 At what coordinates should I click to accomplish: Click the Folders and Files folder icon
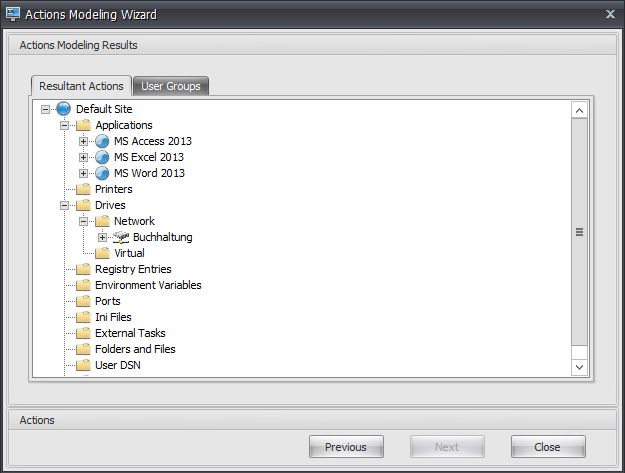pos(83,349)
